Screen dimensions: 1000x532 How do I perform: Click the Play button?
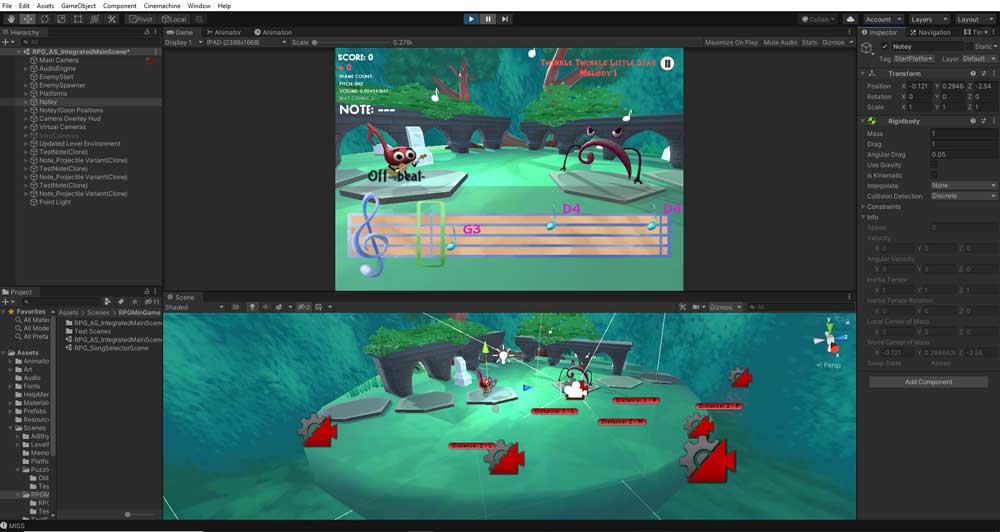[x=471, y=19]
